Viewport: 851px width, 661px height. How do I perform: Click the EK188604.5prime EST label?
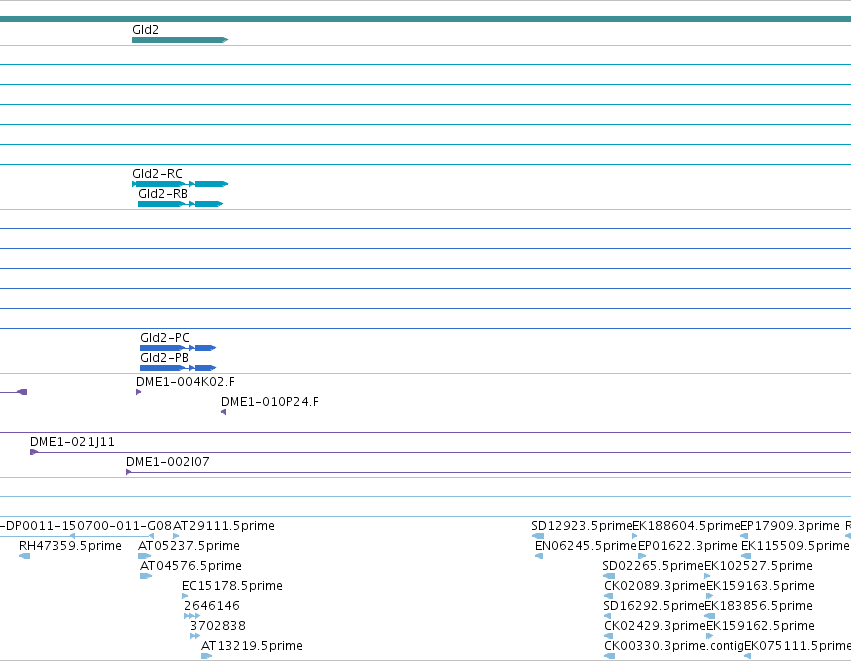(x=687, y=526)
